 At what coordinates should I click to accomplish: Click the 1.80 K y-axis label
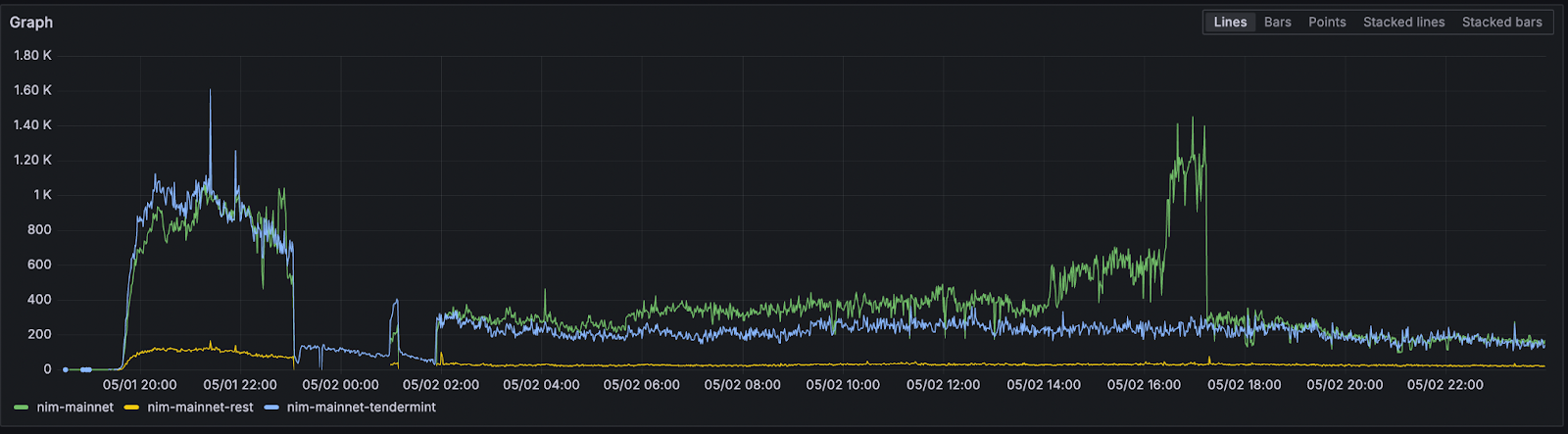32,55
